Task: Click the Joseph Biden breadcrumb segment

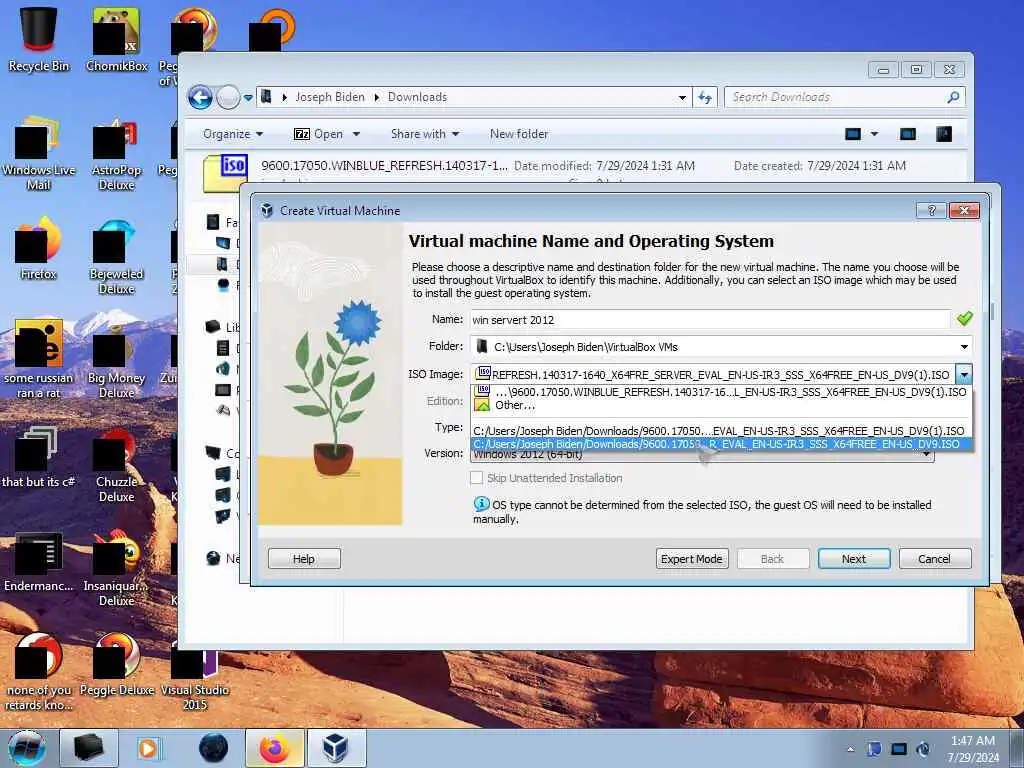Action: [330, 97]
